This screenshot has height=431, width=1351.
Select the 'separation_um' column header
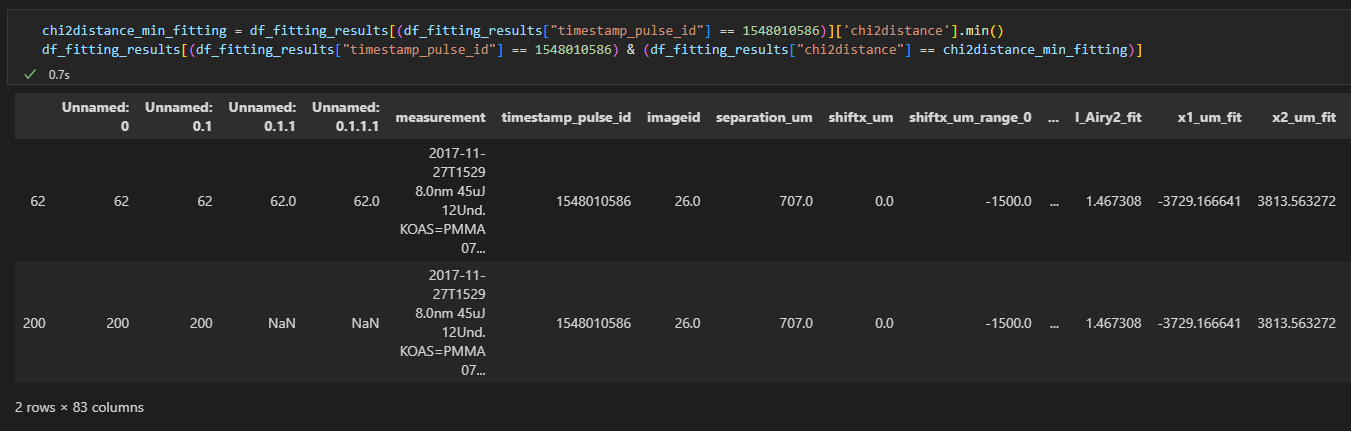coord(764,117)
